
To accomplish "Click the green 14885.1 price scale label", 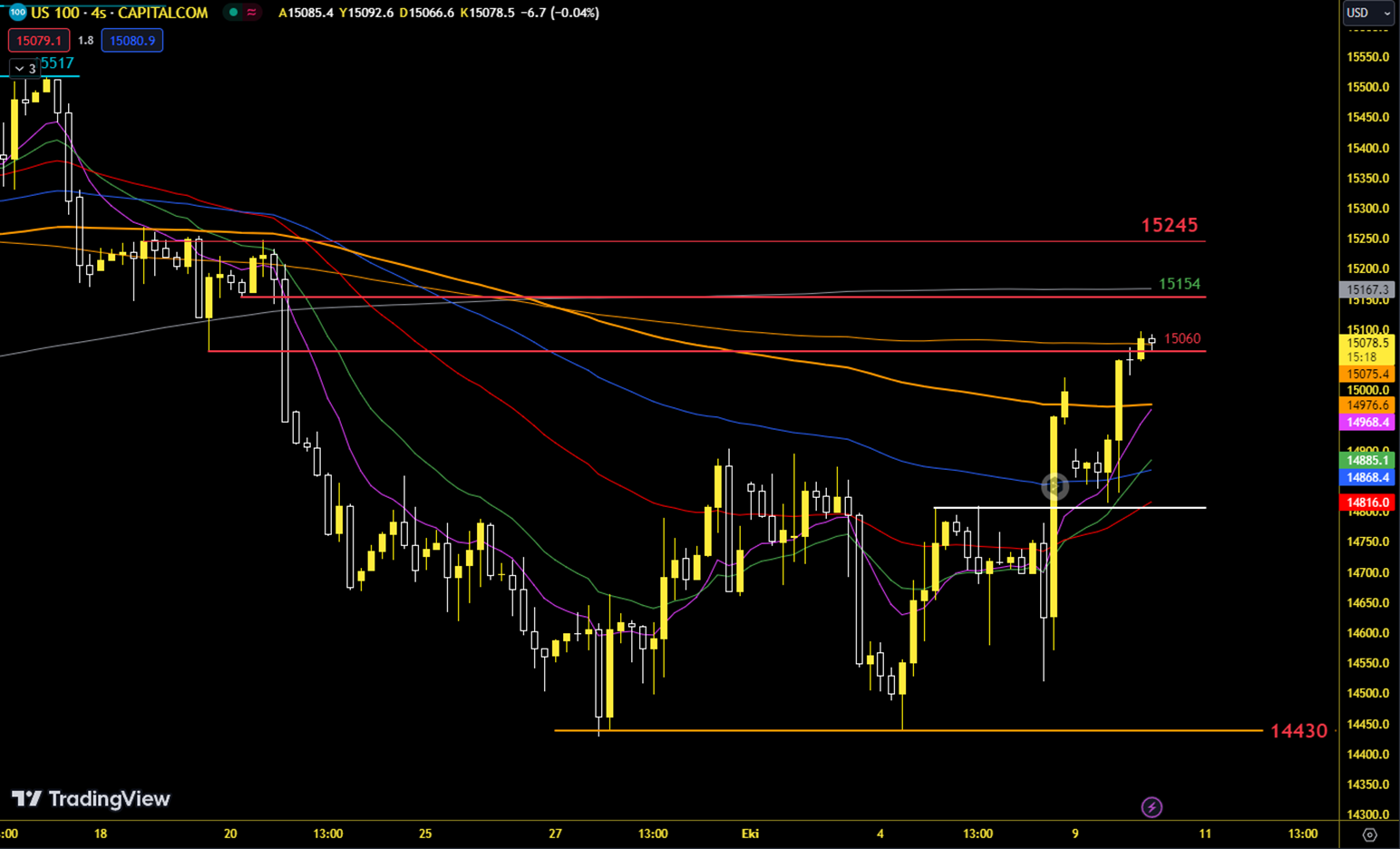I will 1367,461.
